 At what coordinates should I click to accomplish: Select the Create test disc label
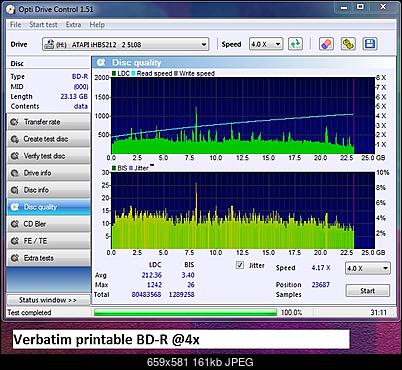click(x=46, y=139)
